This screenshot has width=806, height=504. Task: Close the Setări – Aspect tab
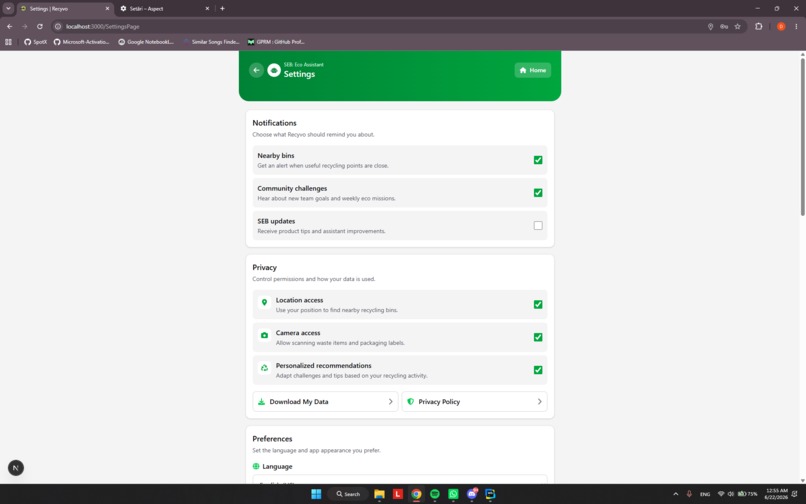pyautogui.click(x=207, y=9)
